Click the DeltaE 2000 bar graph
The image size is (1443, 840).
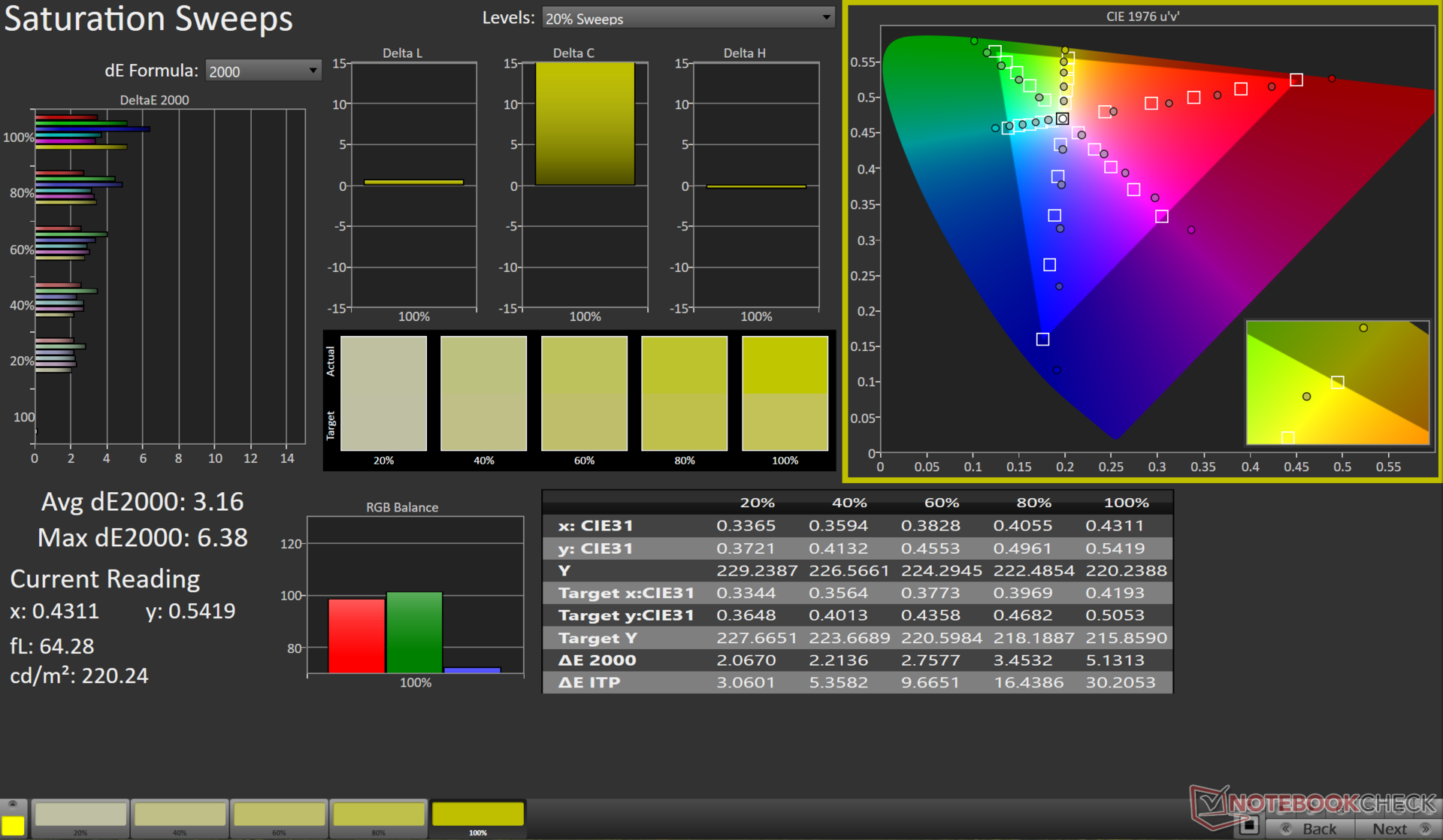coord(169,276)
